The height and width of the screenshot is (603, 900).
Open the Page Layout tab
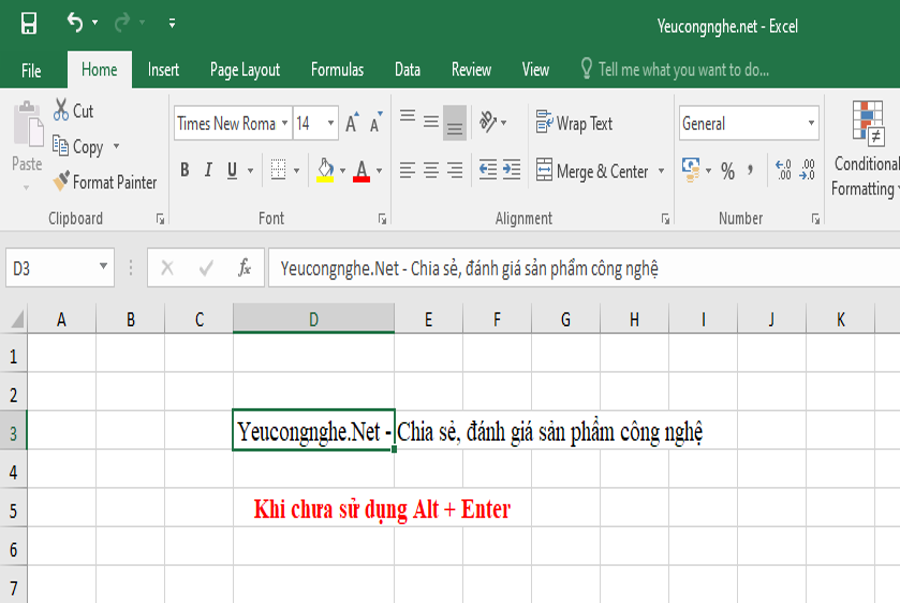245,70
